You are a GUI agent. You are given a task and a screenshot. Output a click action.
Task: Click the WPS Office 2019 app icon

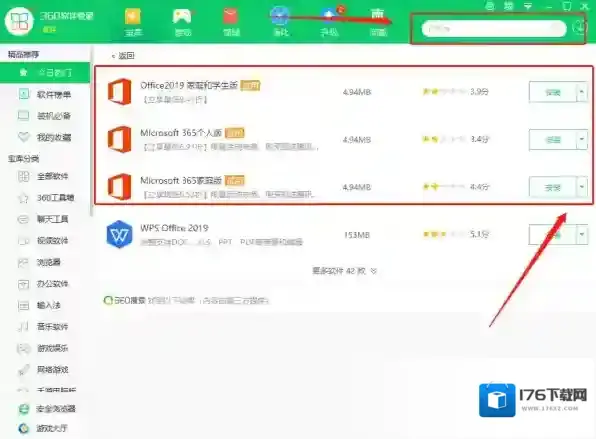(x=120, y=234)
